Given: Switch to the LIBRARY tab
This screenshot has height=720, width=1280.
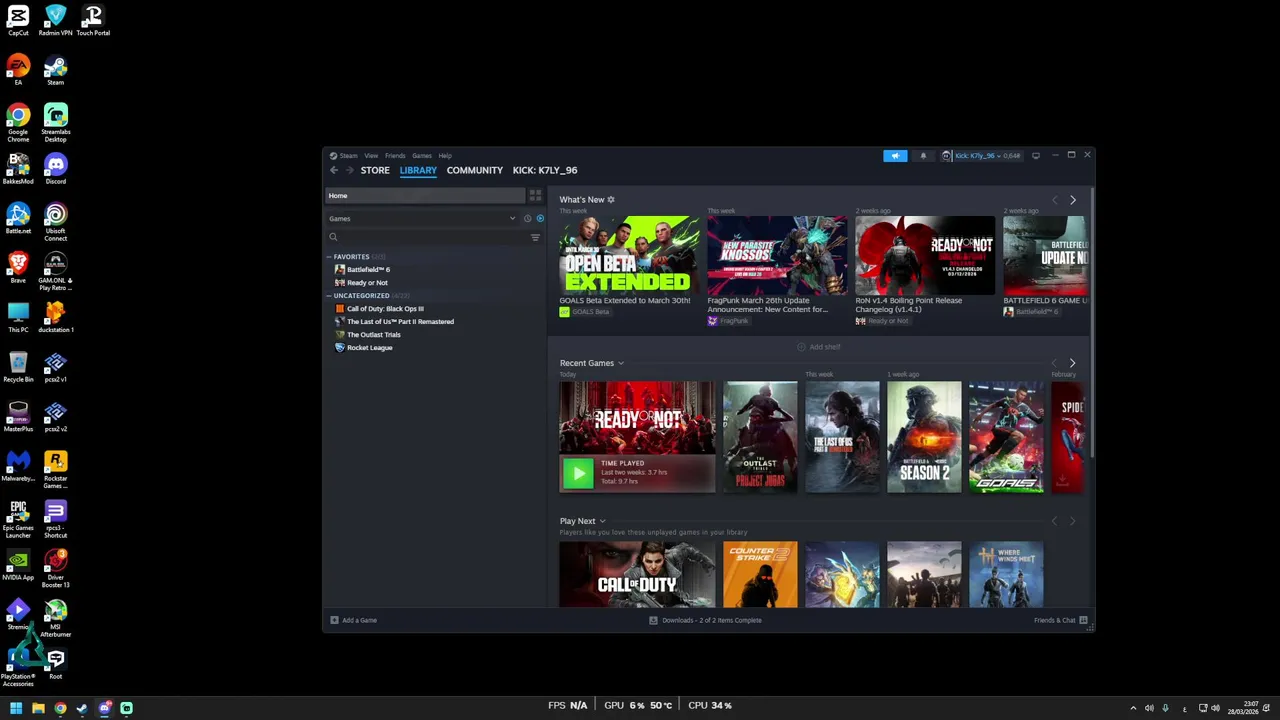Looking at the screenshot, I should pyautogui.click(x=418, y=170).
